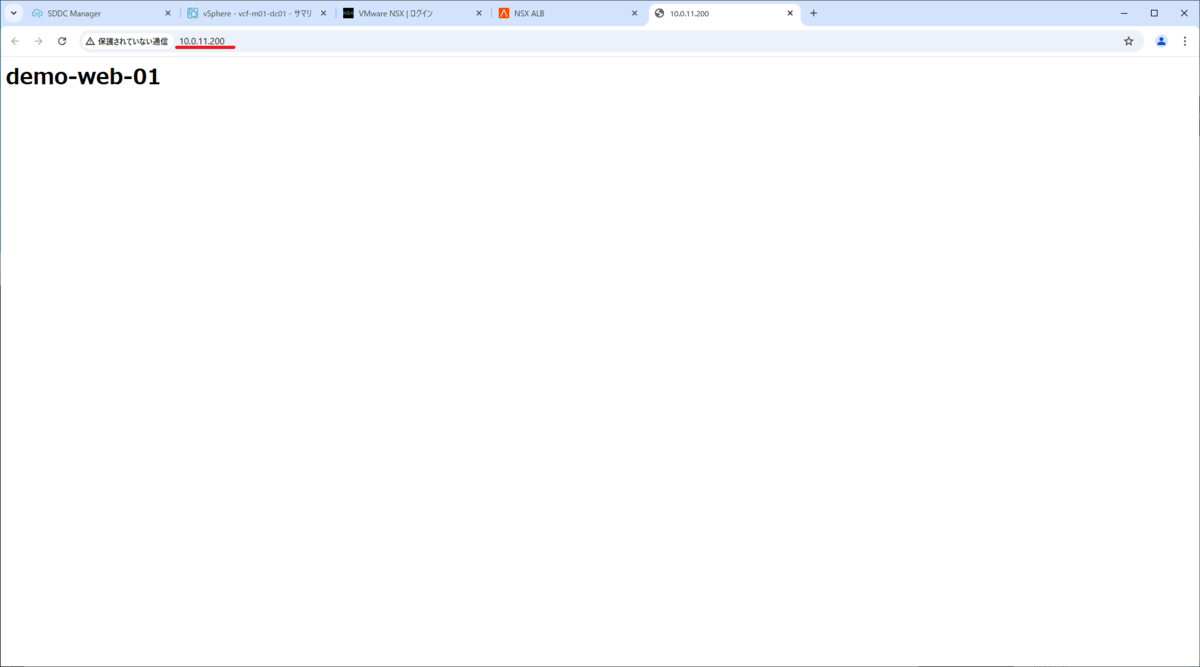Click the SDDC Manager tab cloud favicon
Viewport: 1200px width, 667px height.
(37, 13)
